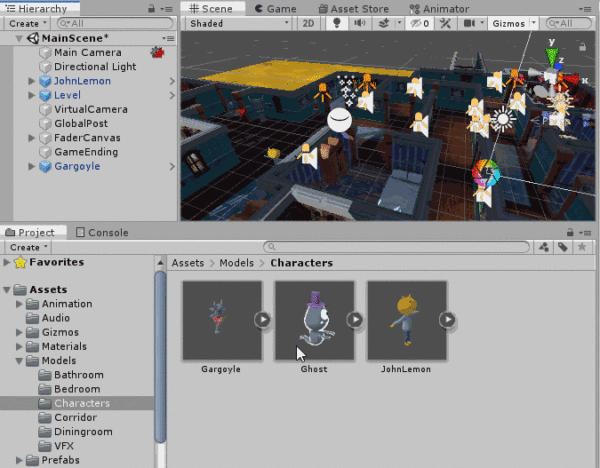
Task: Switch to the Game tab
Action: 276,8
